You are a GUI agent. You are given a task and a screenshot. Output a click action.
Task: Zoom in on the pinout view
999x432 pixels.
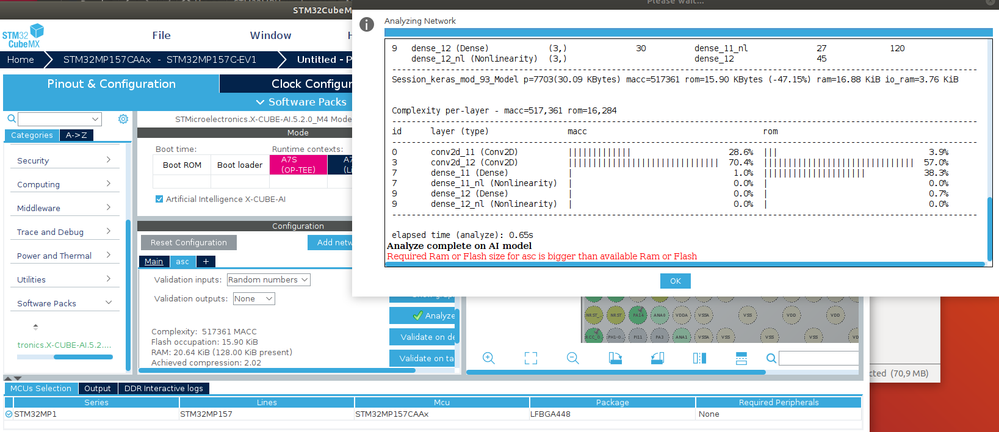[489, 358]
